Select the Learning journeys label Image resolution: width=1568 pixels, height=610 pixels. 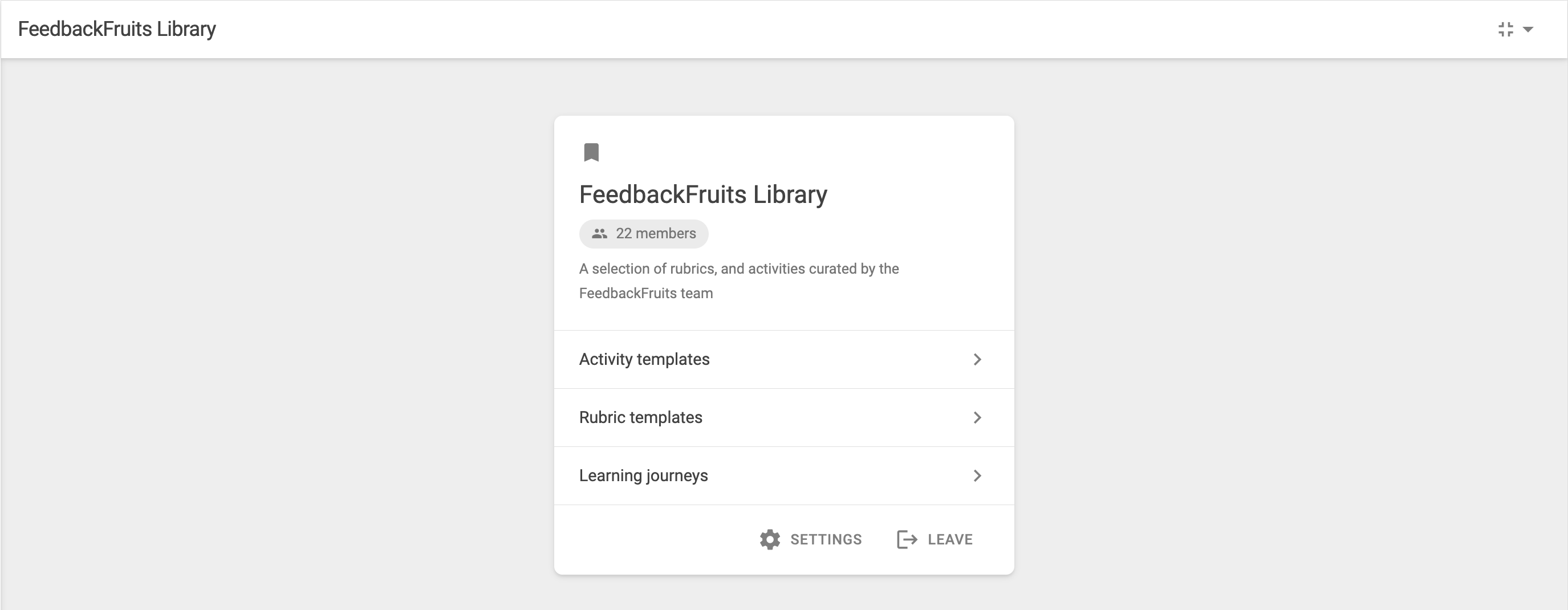643,475
